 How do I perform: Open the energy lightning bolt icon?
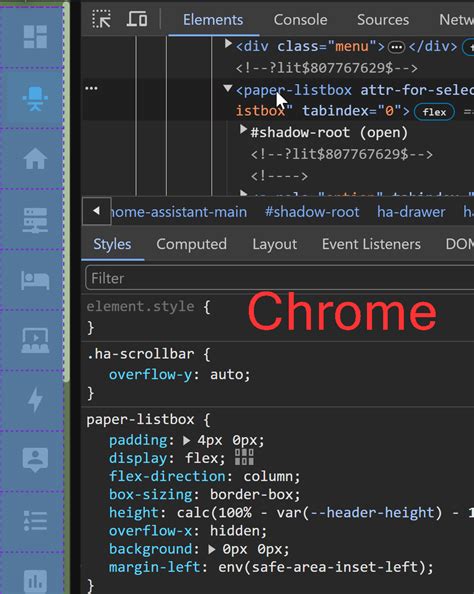pyautogui.click(x=35, y=400)
